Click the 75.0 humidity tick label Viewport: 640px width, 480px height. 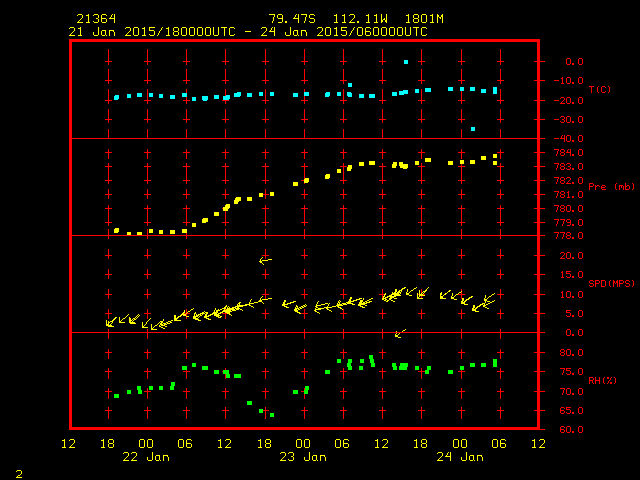click(571, 372)
